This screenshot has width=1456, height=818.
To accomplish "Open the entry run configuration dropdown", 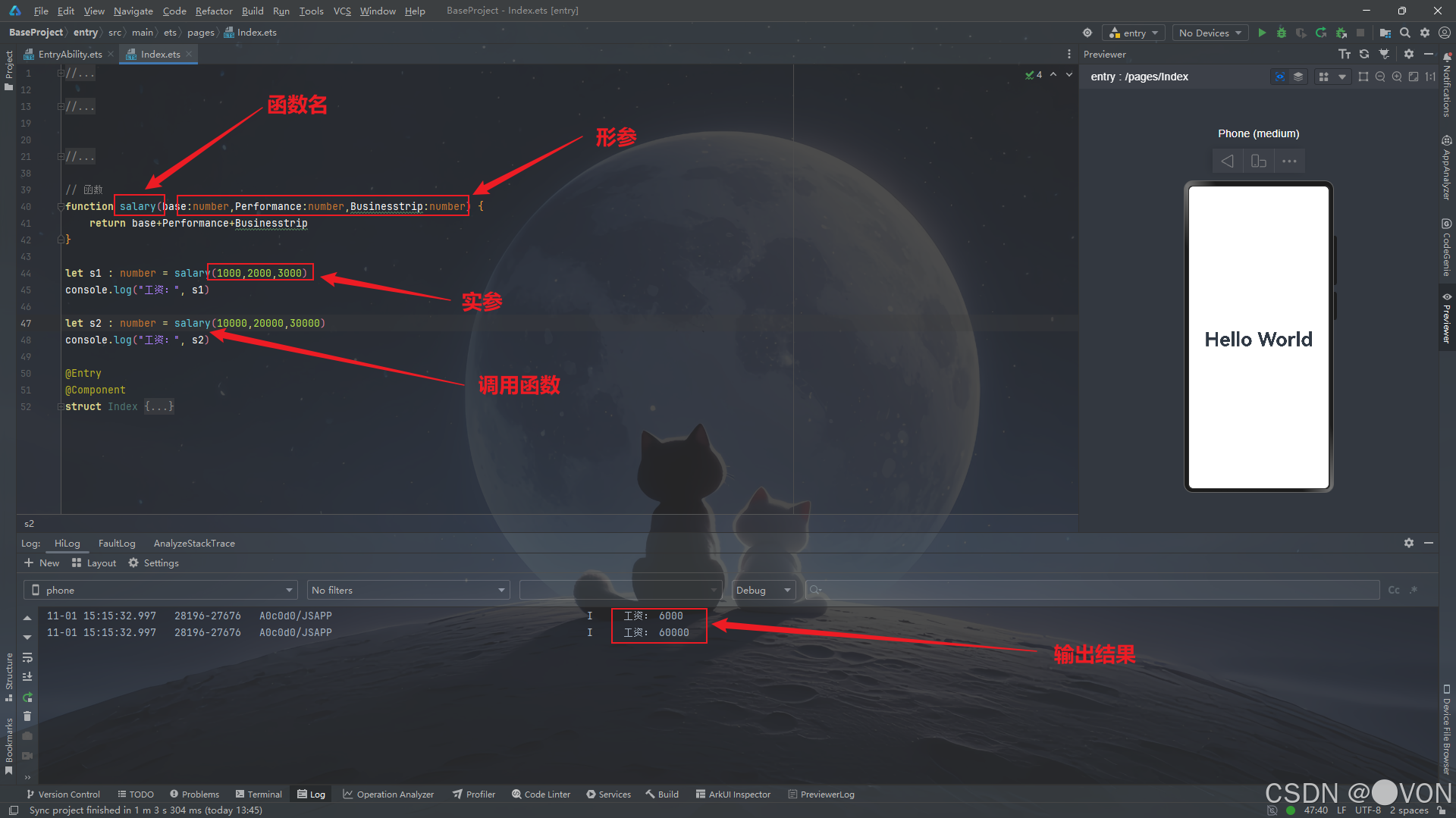I will tap(1134, 33).
